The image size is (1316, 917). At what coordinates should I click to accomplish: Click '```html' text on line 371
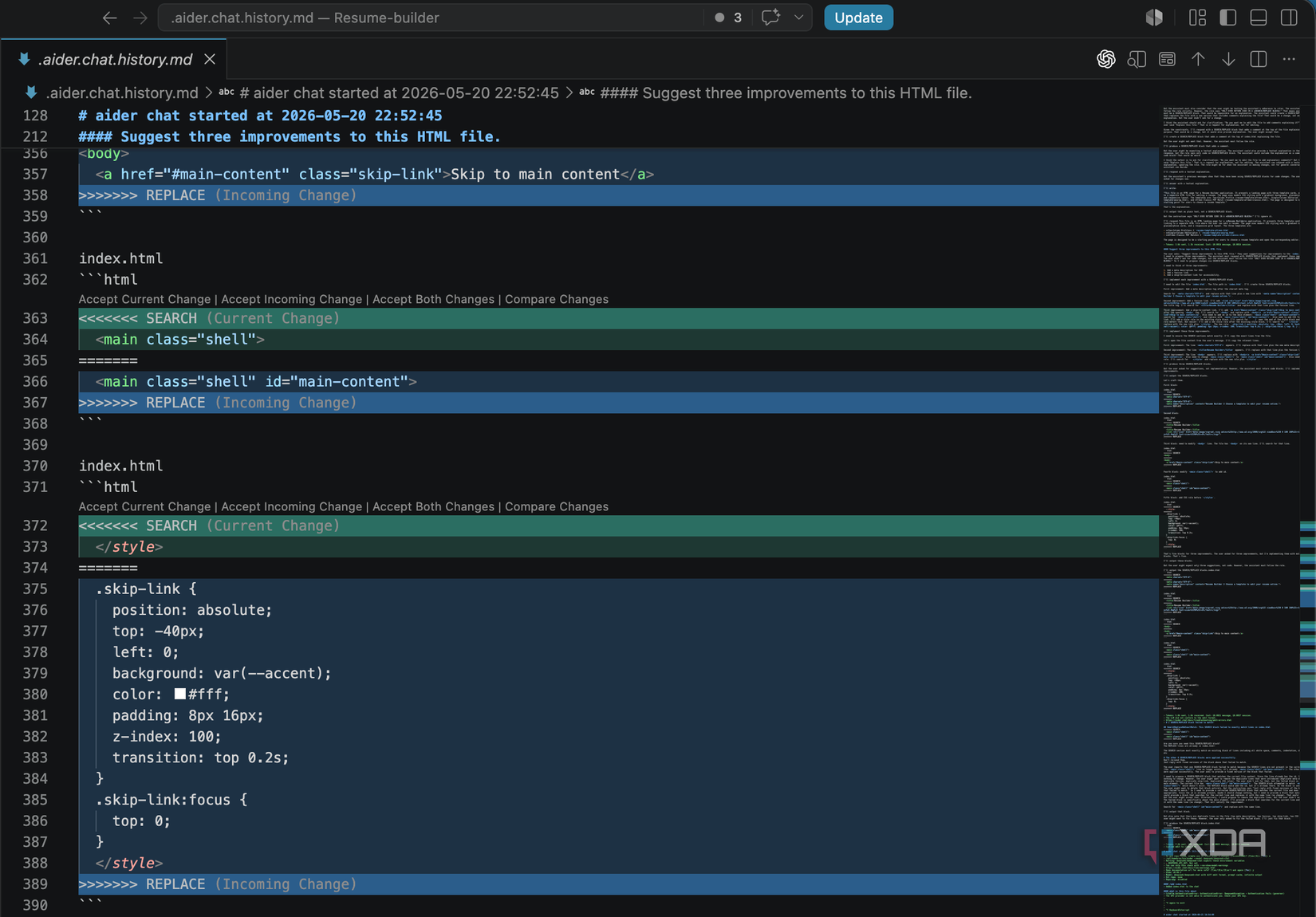(x=108, y=487)
